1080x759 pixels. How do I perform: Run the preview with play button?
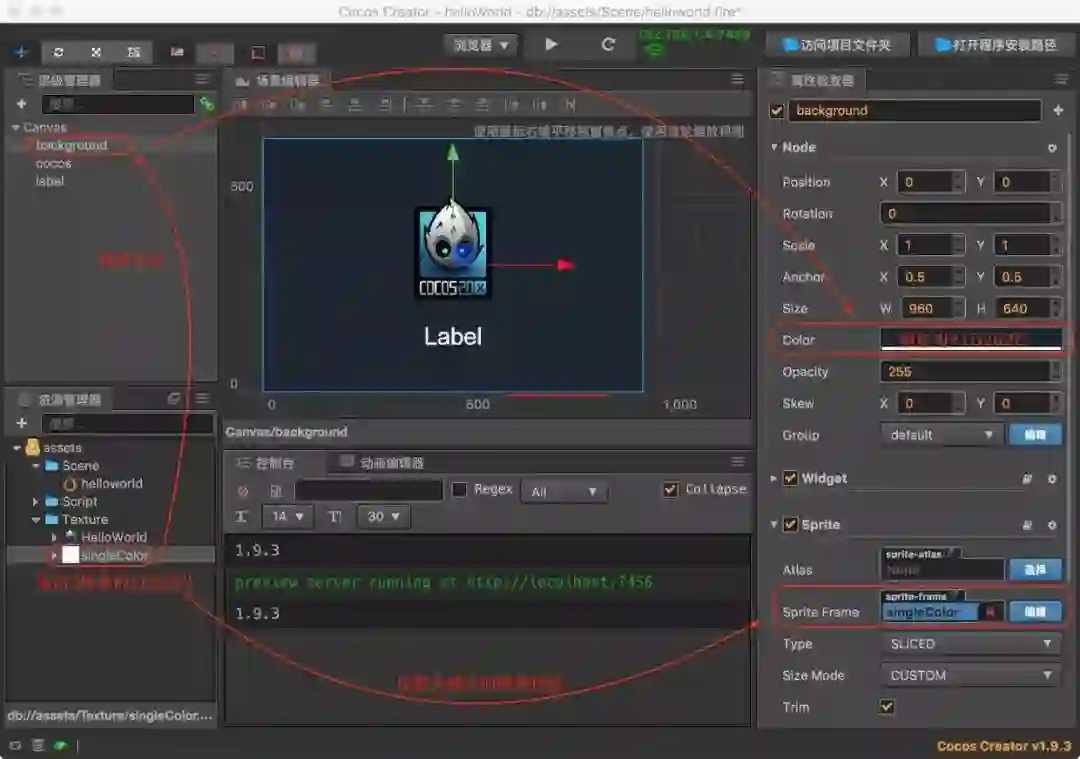pyautogui.click(x=551, y=45)
